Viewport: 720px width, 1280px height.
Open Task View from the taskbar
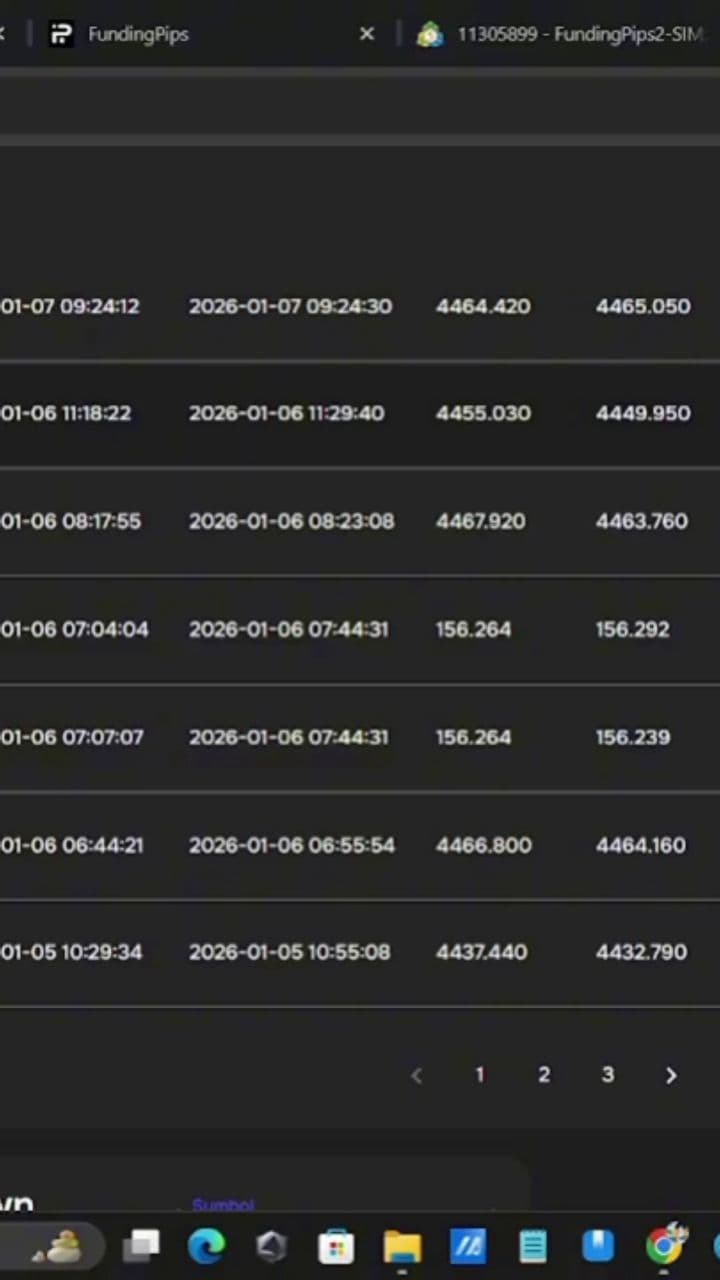[141, 1246]
